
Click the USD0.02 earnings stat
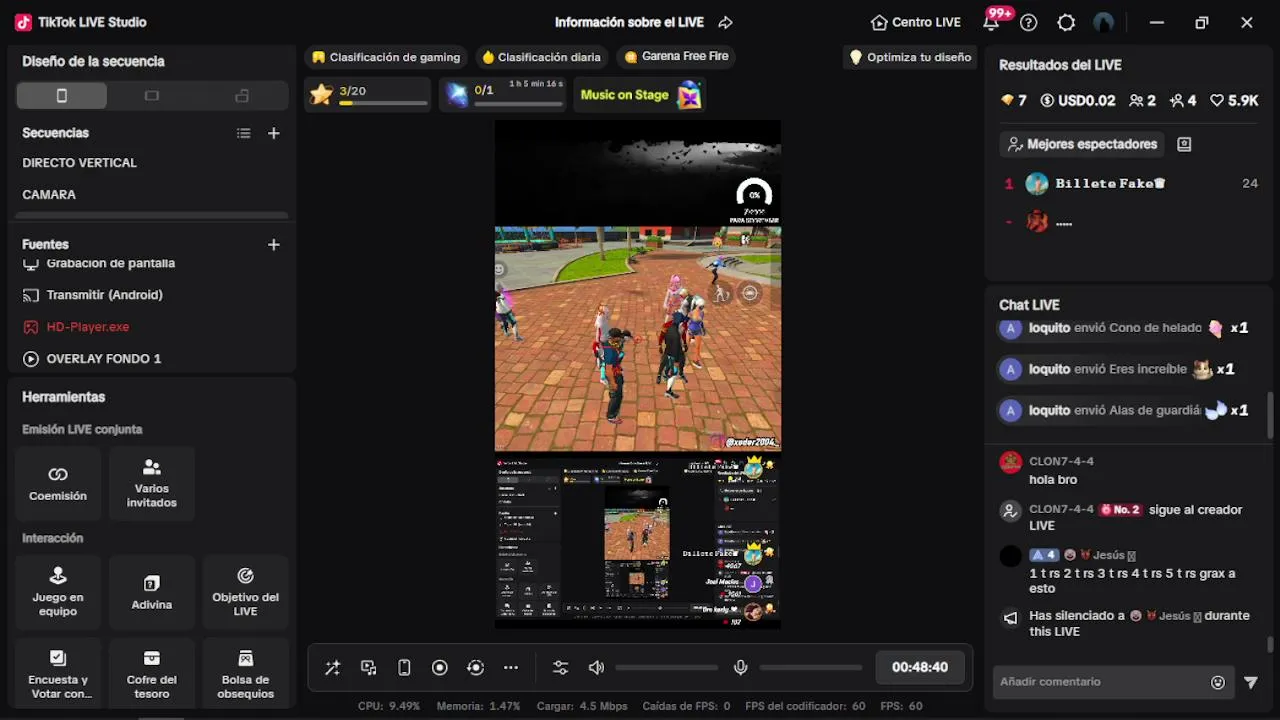tap(1078, 101)
